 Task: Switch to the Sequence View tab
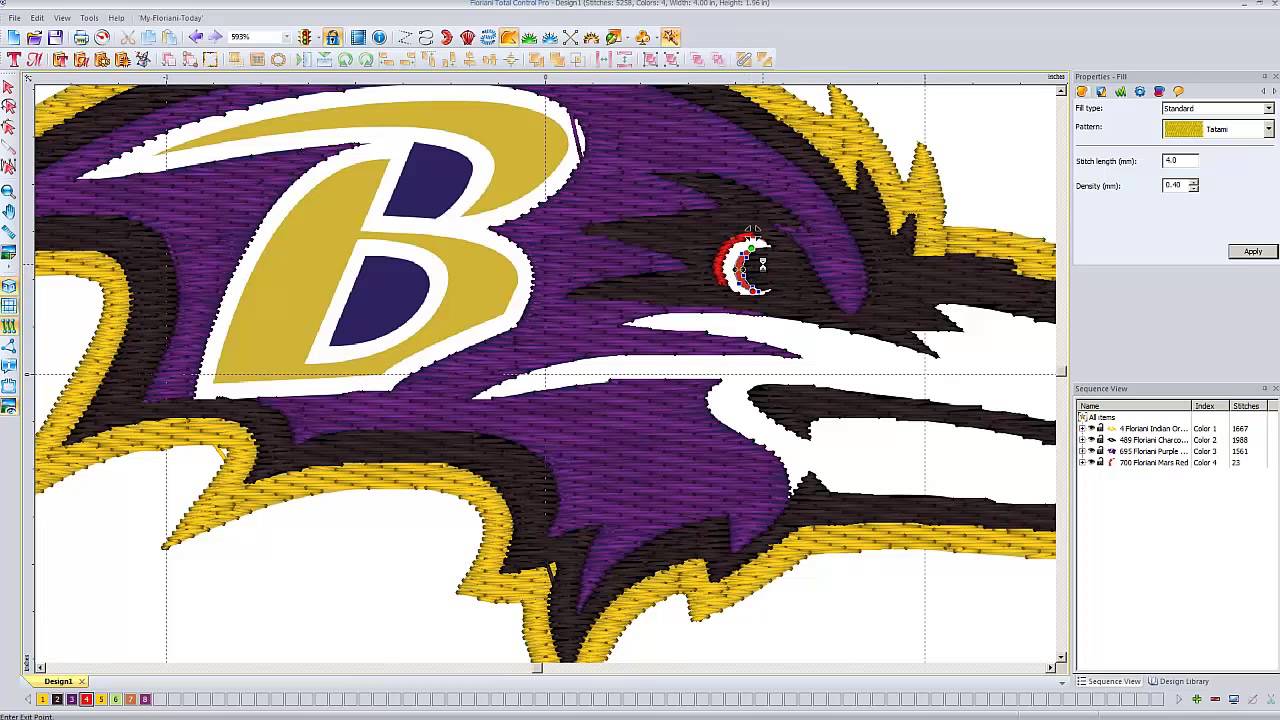coord(1109,682)
